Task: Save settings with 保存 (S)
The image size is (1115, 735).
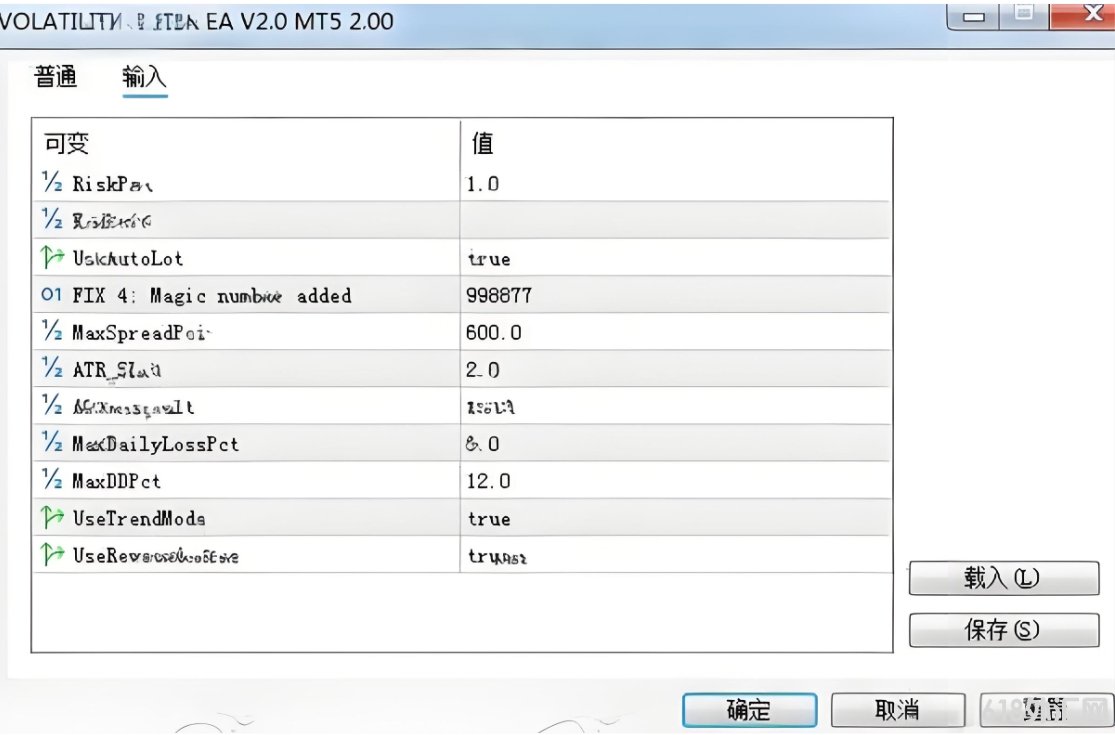Action: [1003, 630]
